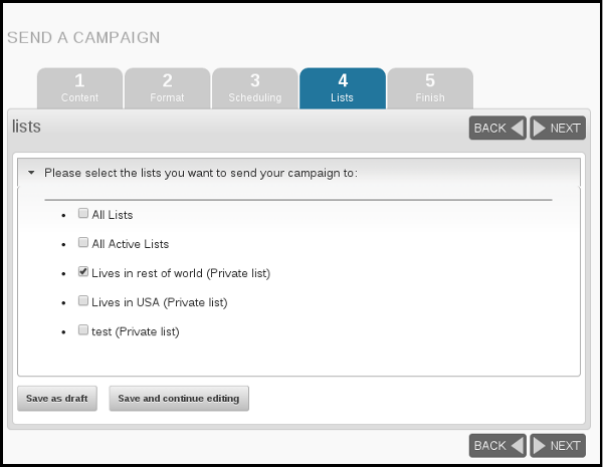The height and width of the screenshot is (467, 603).
Task: Open the step 2 Format tab
Action: (167, 88)
